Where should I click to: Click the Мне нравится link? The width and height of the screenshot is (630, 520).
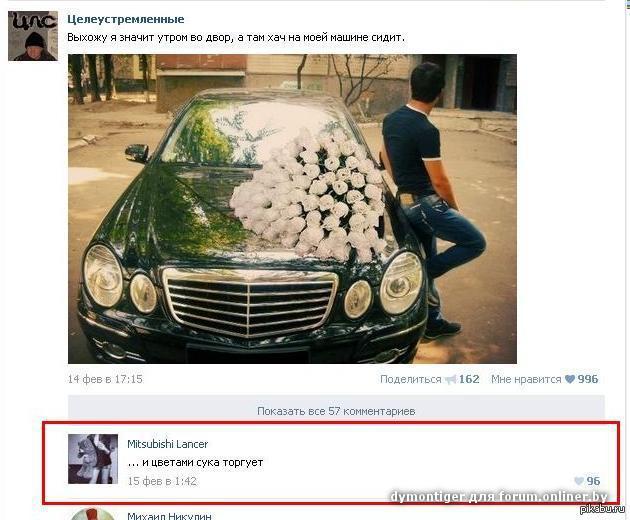pyautogui.click(x=526, y=379)
